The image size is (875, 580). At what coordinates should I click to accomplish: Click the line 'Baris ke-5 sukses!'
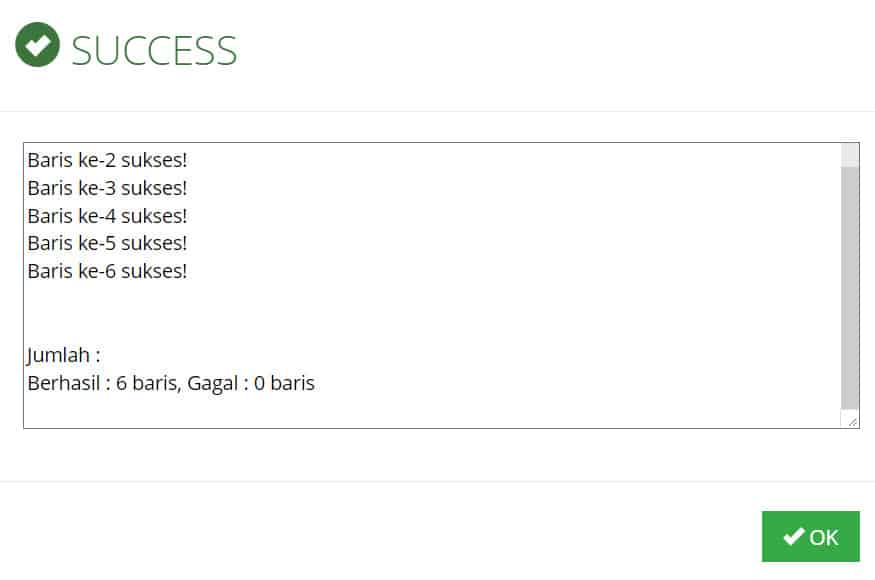pyautogui.click(x=107, y=243)
